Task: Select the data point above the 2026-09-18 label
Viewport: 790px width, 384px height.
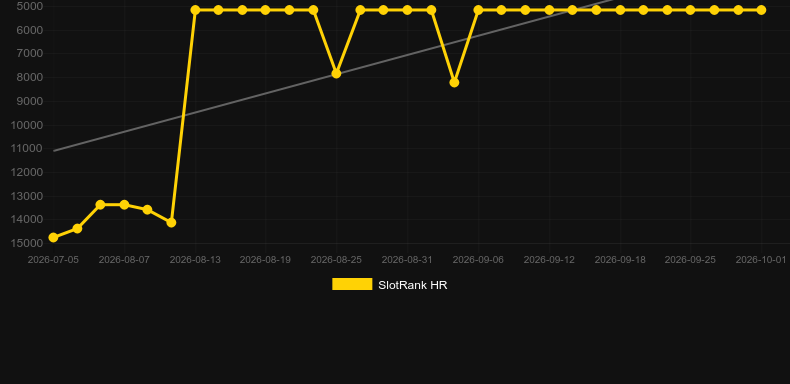Action: tap(620, 10)
